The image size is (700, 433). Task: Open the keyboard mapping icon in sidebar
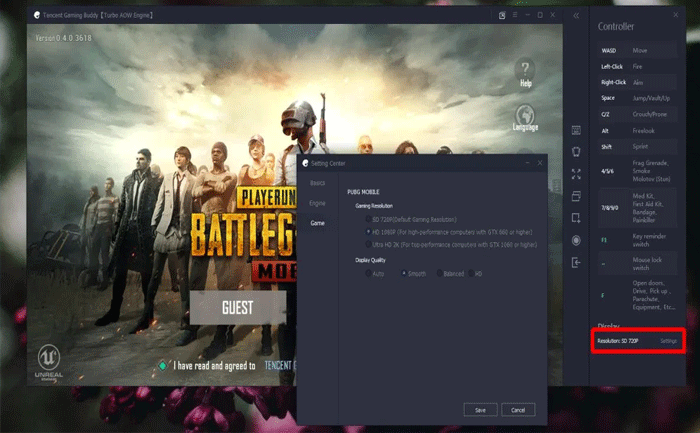(x=576, y=130)
